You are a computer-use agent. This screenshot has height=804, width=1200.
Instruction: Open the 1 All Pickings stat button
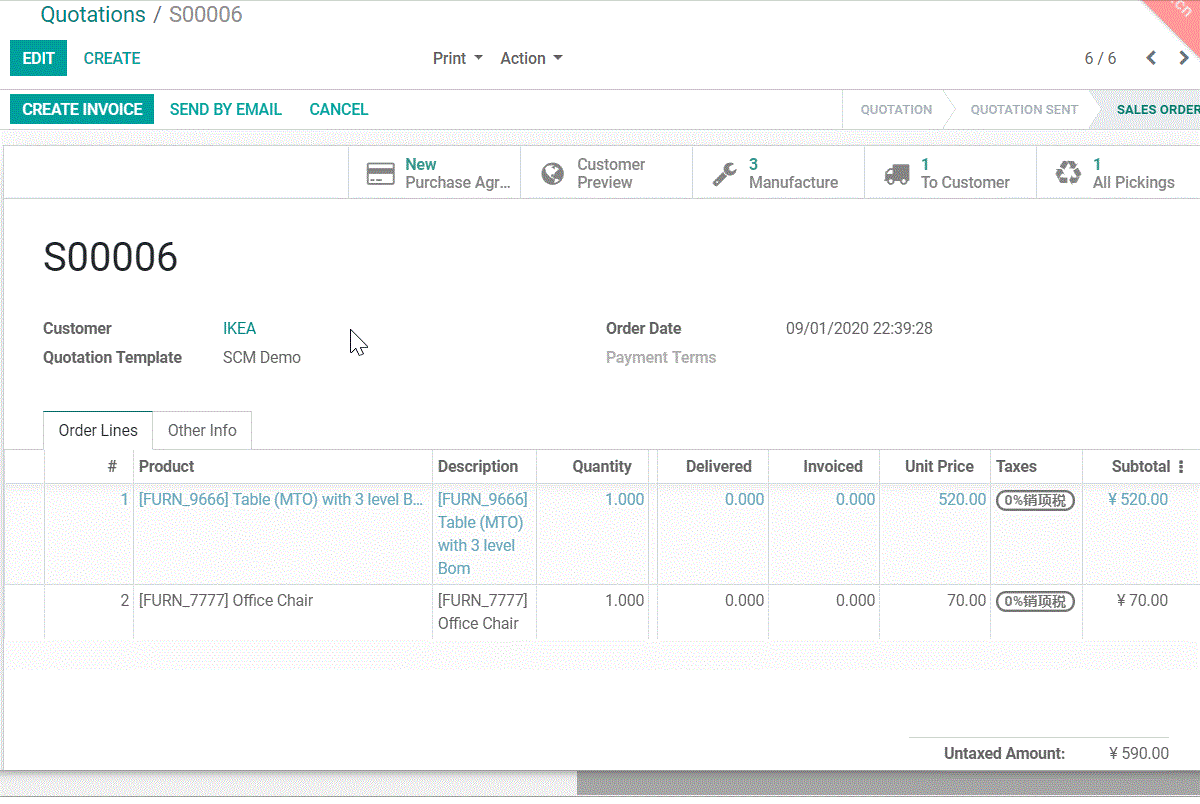point(1118,173)
